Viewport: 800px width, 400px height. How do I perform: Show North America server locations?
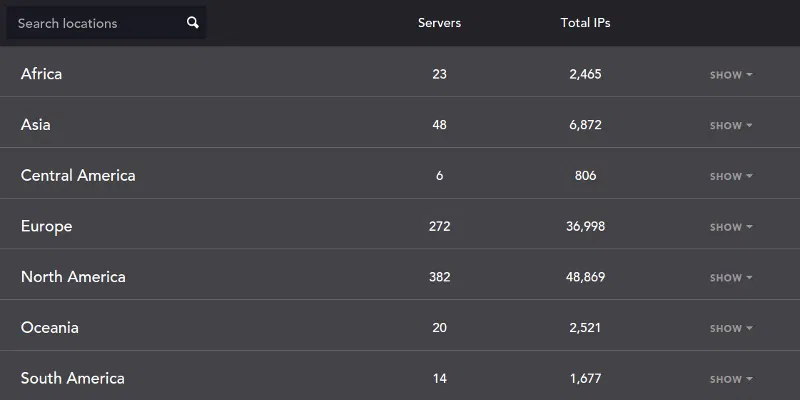(x=731, y=278)
